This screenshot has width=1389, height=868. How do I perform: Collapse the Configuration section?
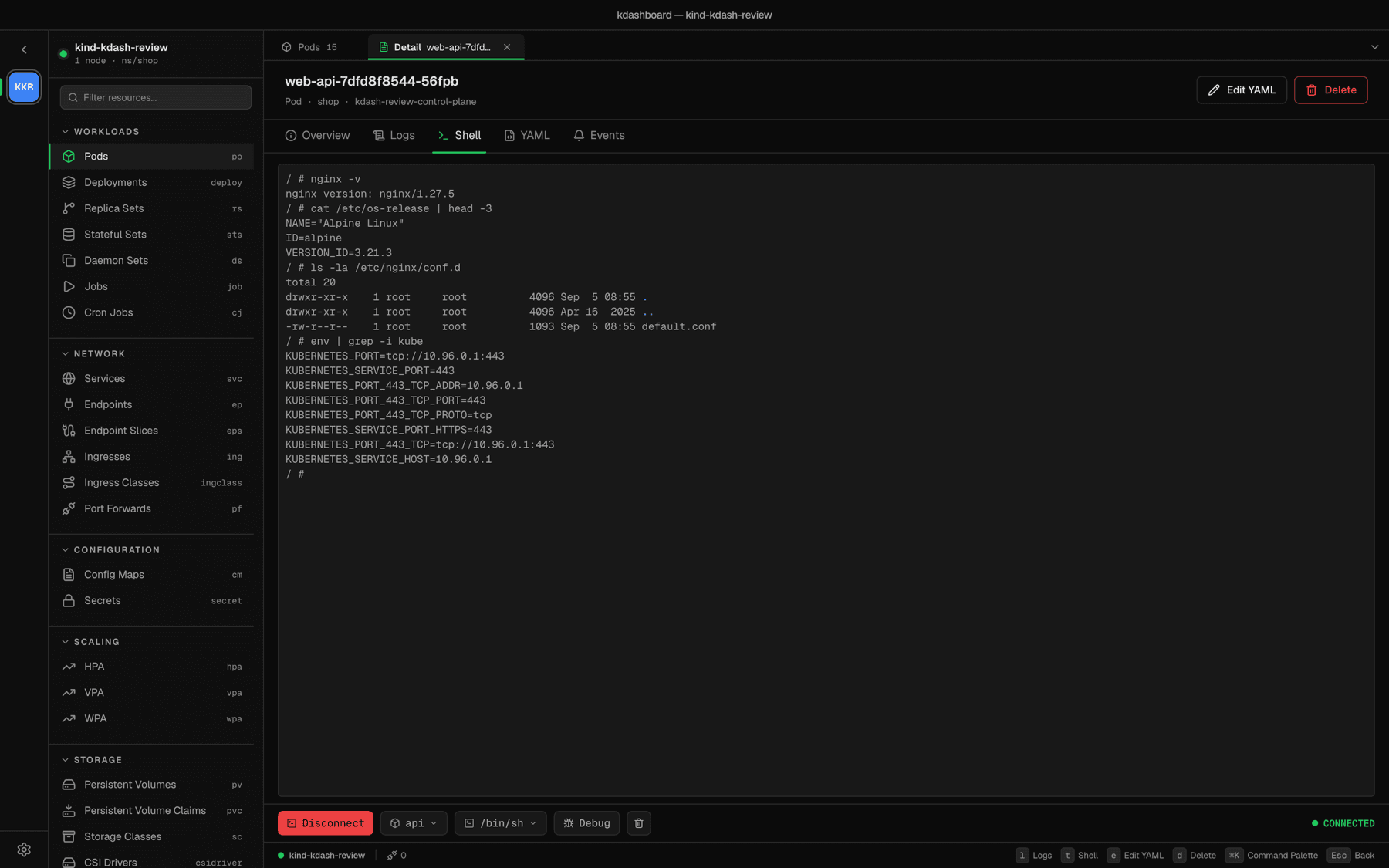(110, 550)
